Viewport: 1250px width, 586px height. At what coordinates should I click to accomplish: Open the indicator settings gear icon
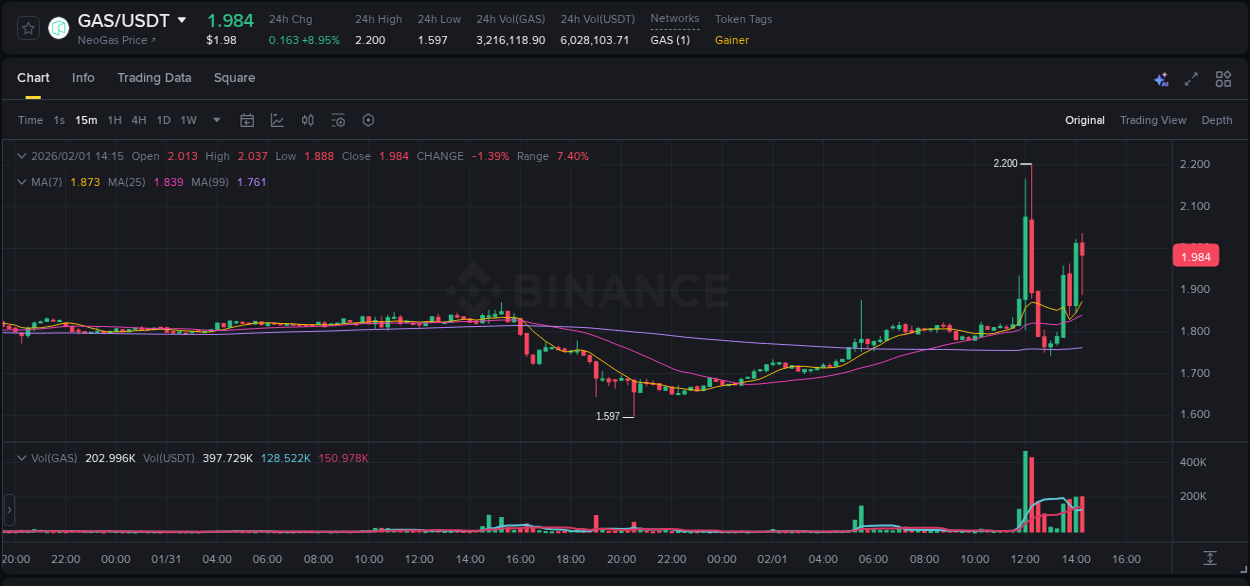(338, 120)
